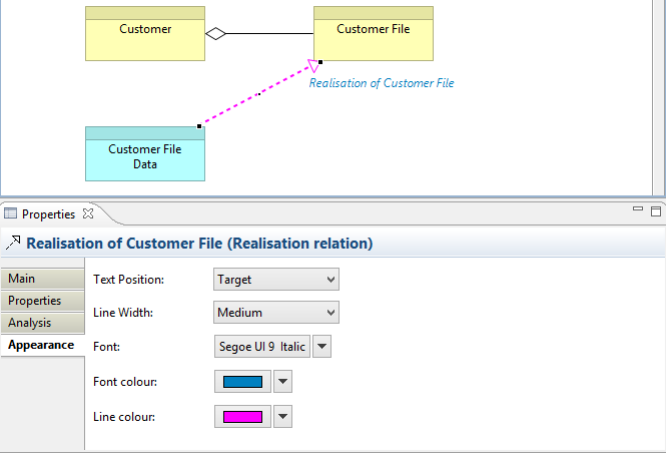Click the blue Font colour swatch

coord(243,381)
